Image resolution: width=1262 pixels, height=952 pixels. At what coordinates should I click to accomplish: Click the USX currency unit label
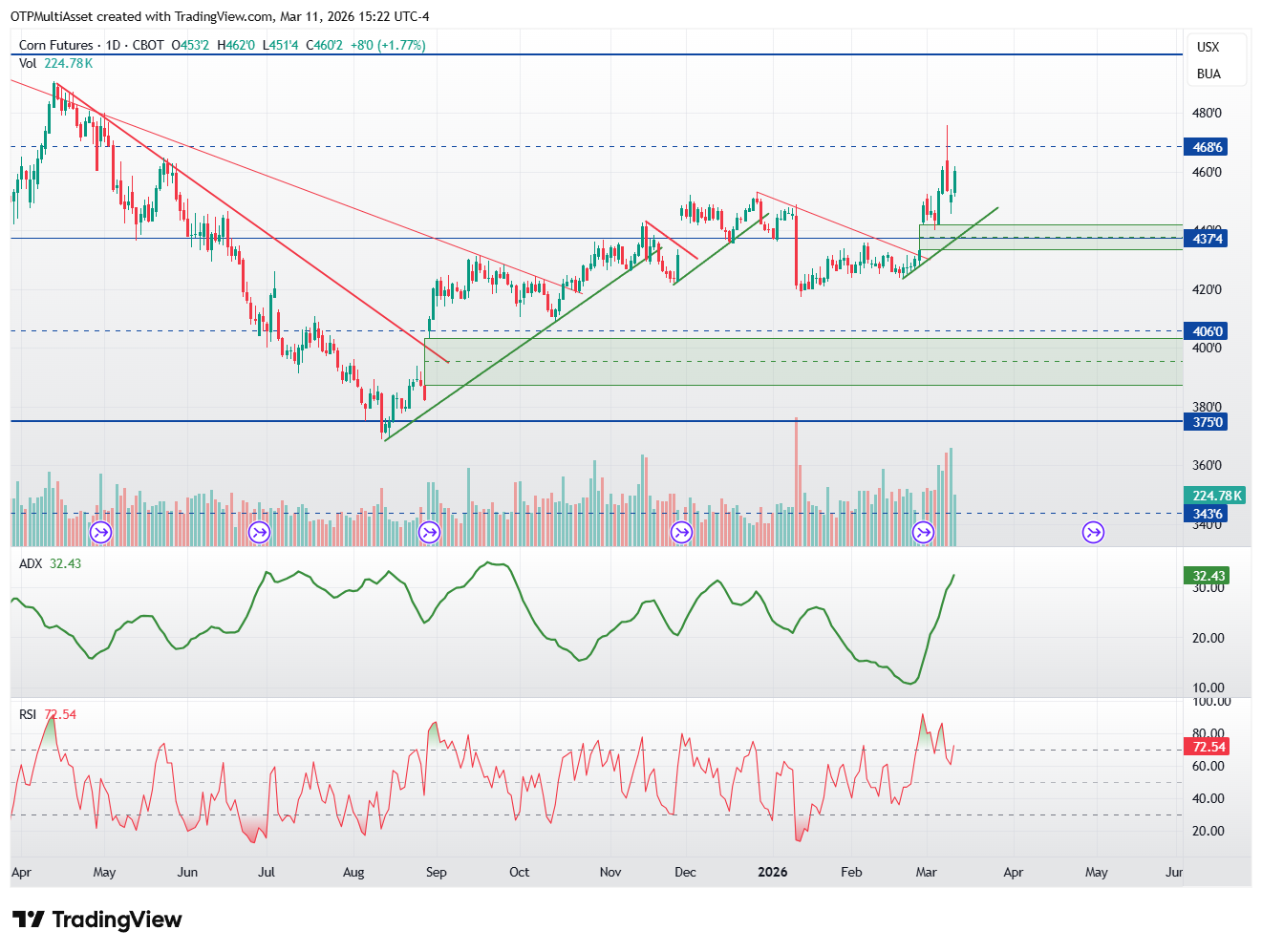click(x=1209, y=47)
